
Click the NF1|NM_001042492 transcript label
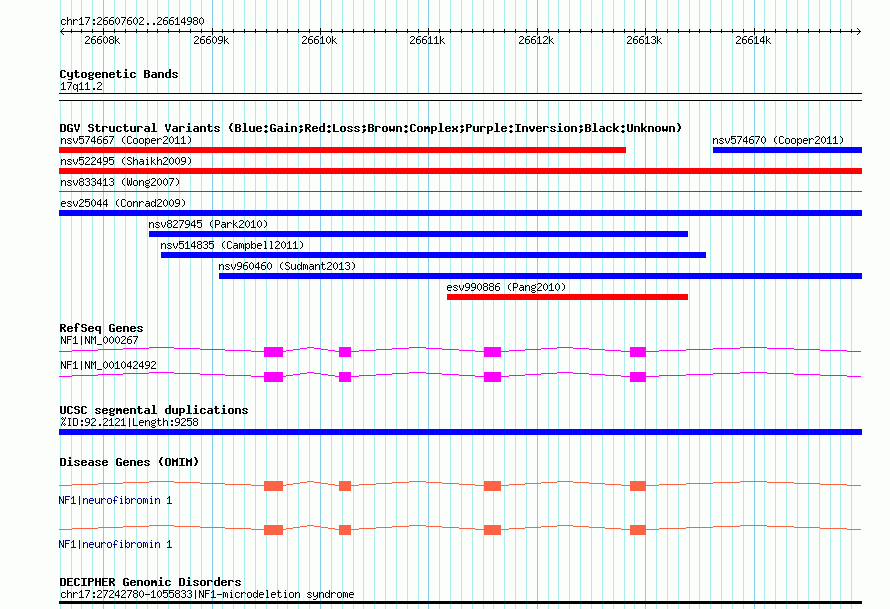[x=108, y=365]
